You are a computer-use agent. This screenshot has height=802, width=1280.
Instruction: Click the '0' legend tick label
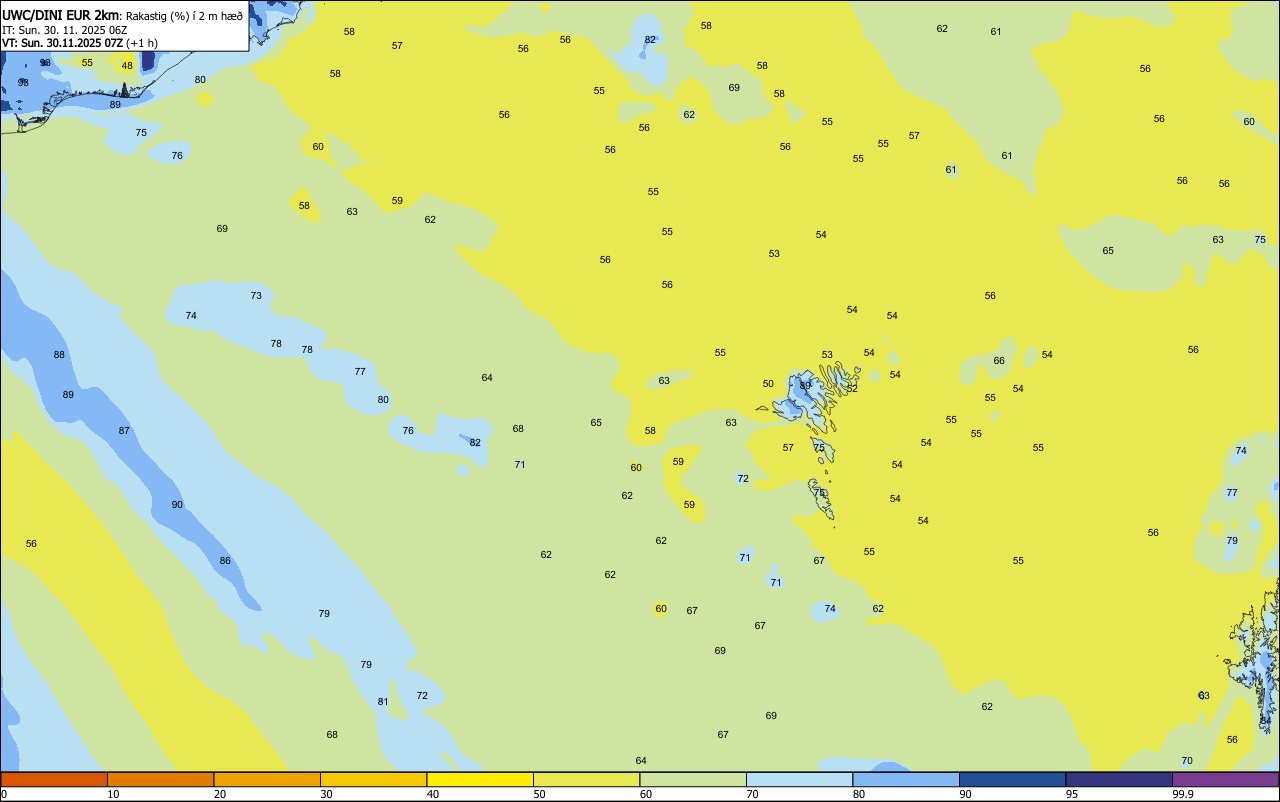click(4, 794)
